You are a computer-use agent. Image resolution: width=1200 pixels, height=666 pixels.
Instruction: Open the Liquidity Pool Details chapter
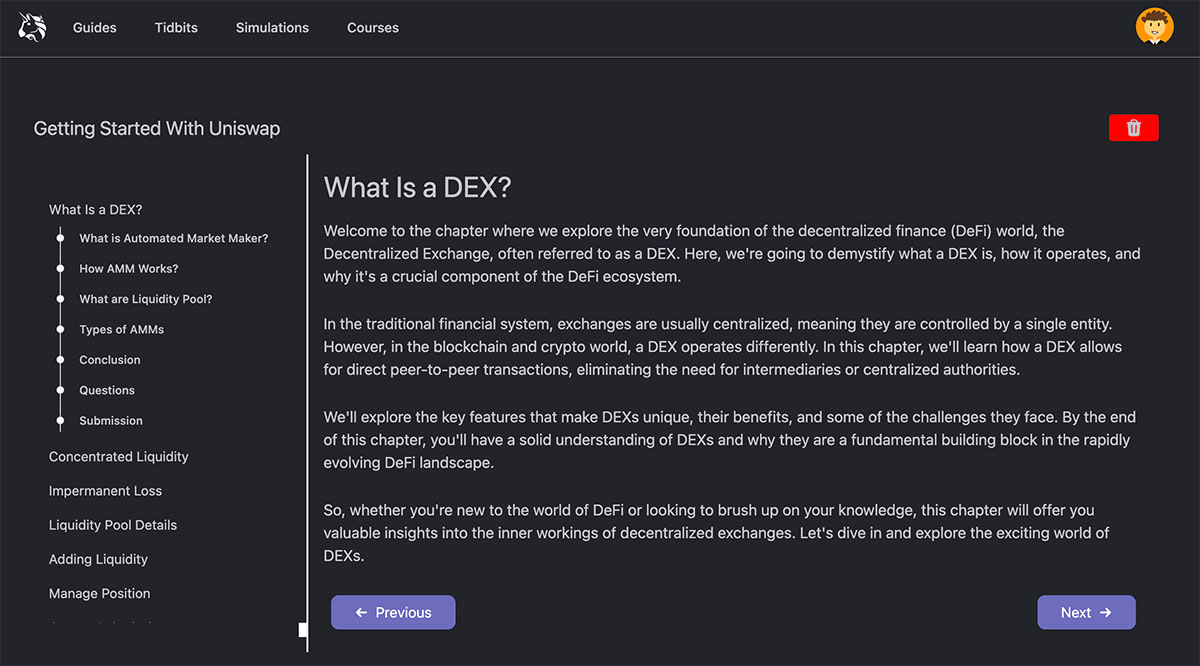(113, 525)
